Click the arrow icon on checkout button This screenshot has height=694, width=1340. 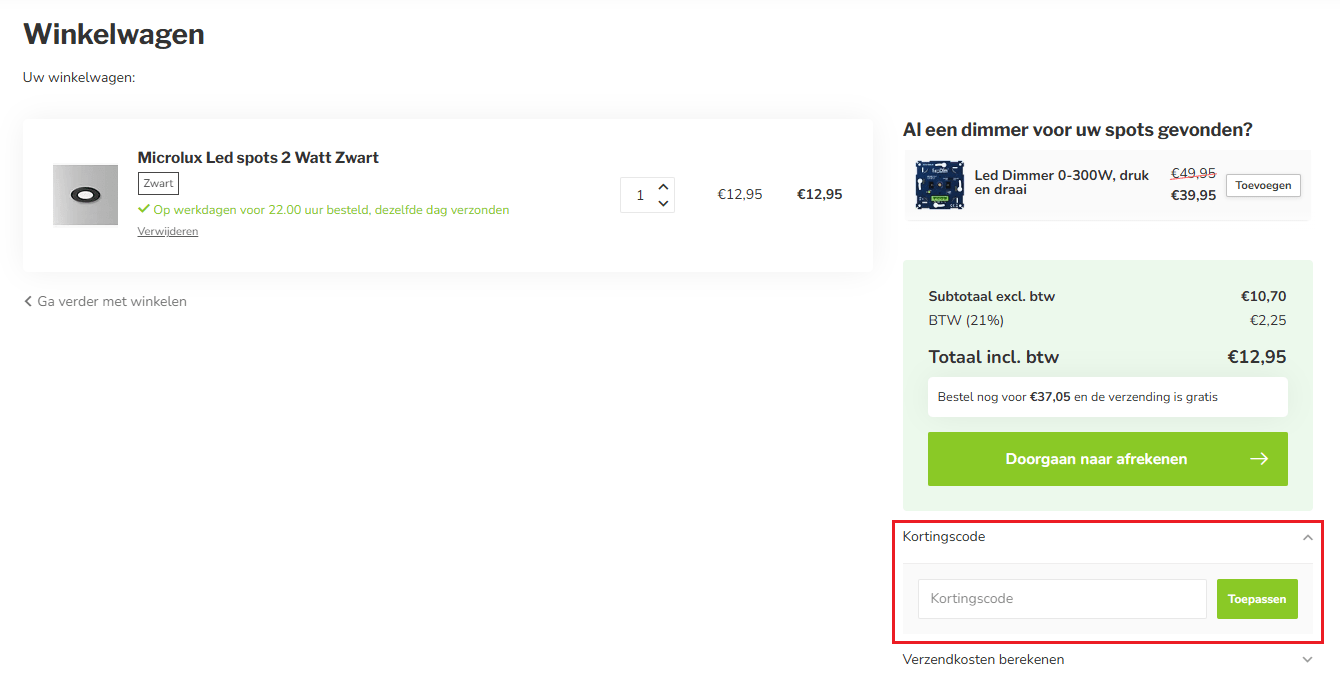pos(1259,459)
